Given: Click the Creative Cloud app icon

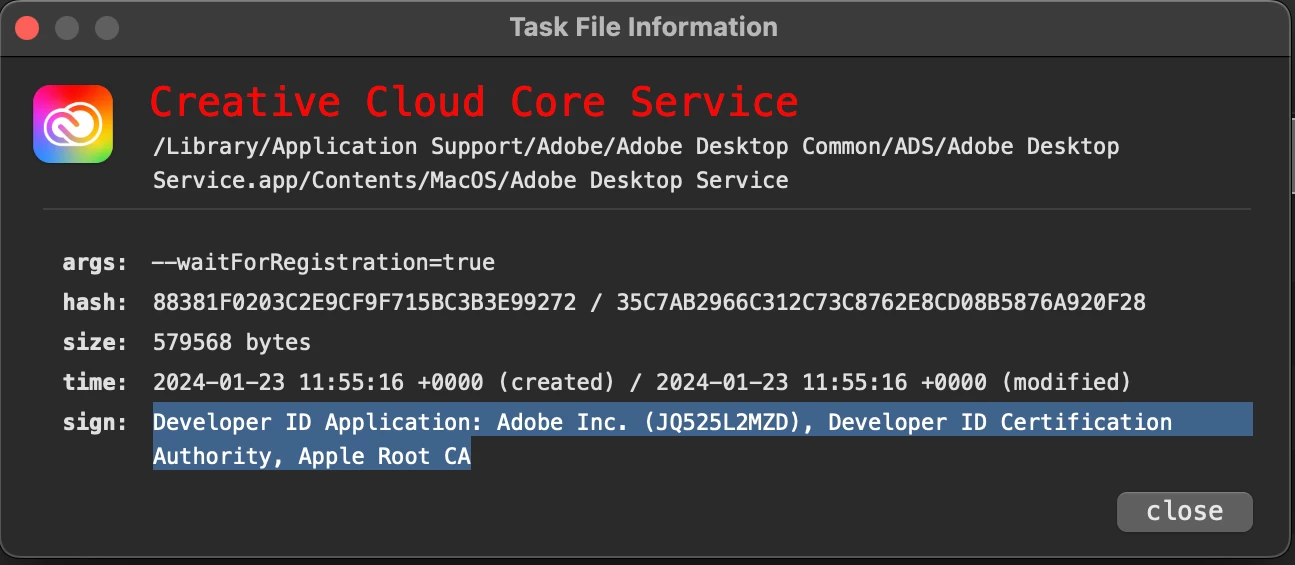Looking at the screenshot, I should pos(72,124).
